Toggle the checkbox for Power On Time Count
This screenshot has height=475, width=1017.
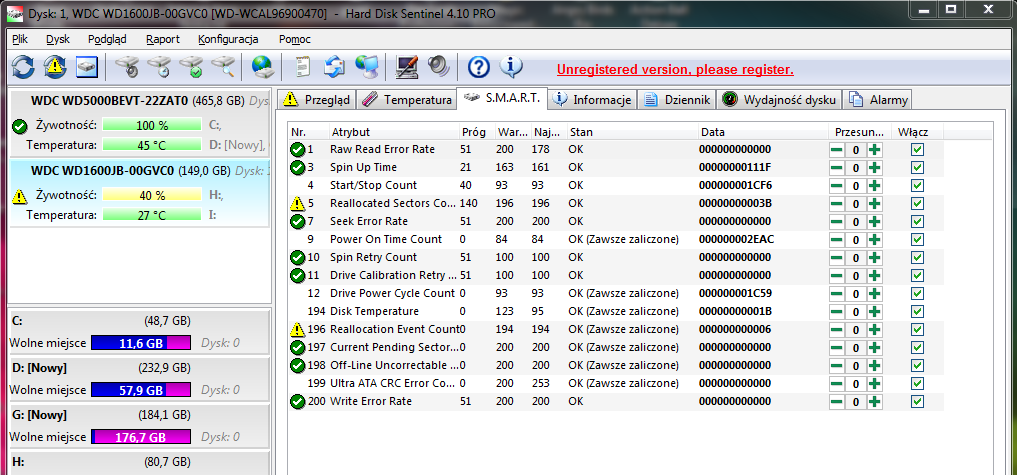pyautogui.click(x=917, y=239)
